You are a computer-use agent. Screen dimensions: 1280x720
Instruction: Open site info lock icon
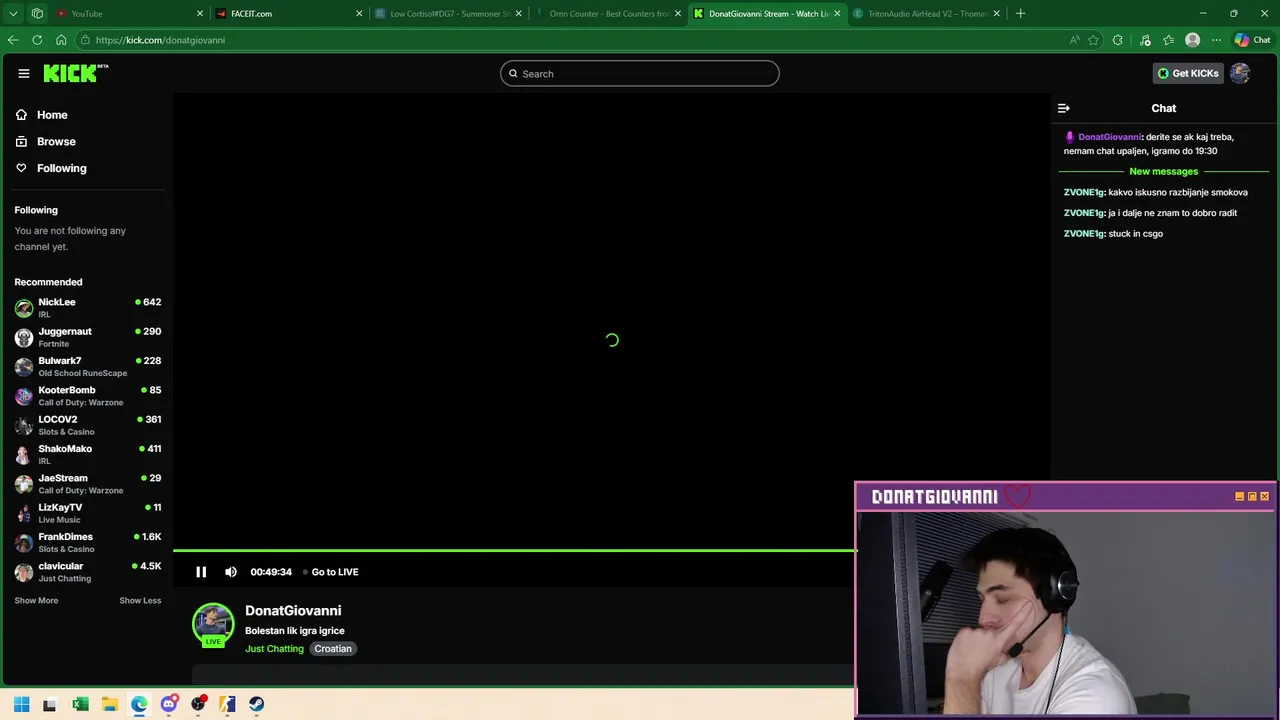pos(86,40)
